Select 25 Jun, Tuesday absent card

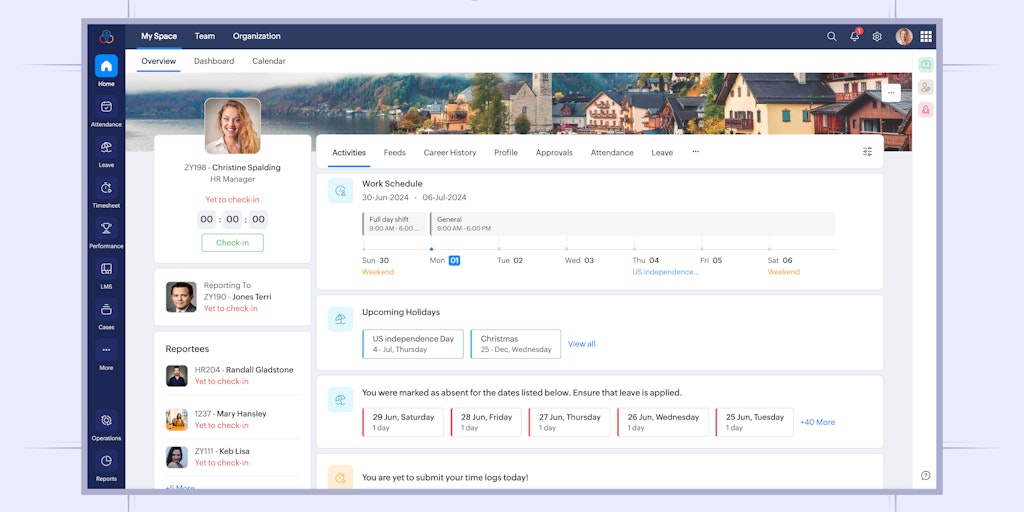pyautogui.click(x=754, y=423)
